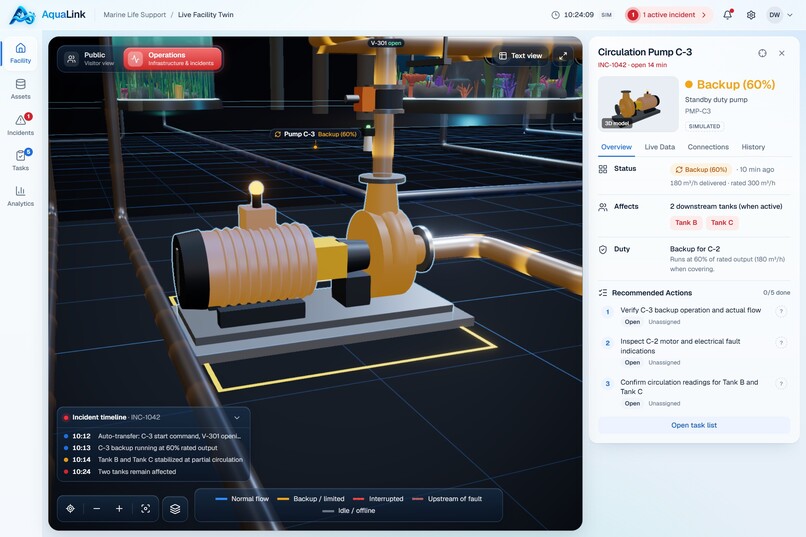The width and height of the screenshot is (806, 537).
Task: Open the Tasks section in sidebar
Action: [x=20, y=160]
